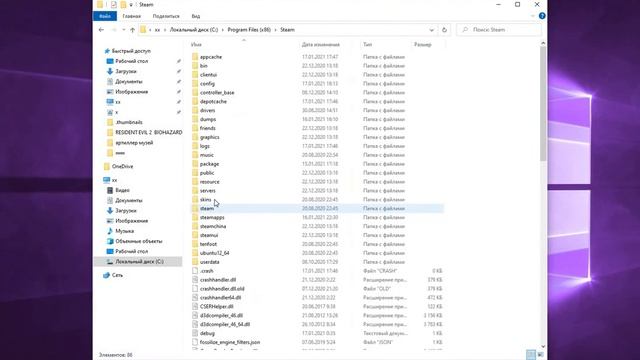Collapse the ribbon using the chevron

click(x=533, y=16)
